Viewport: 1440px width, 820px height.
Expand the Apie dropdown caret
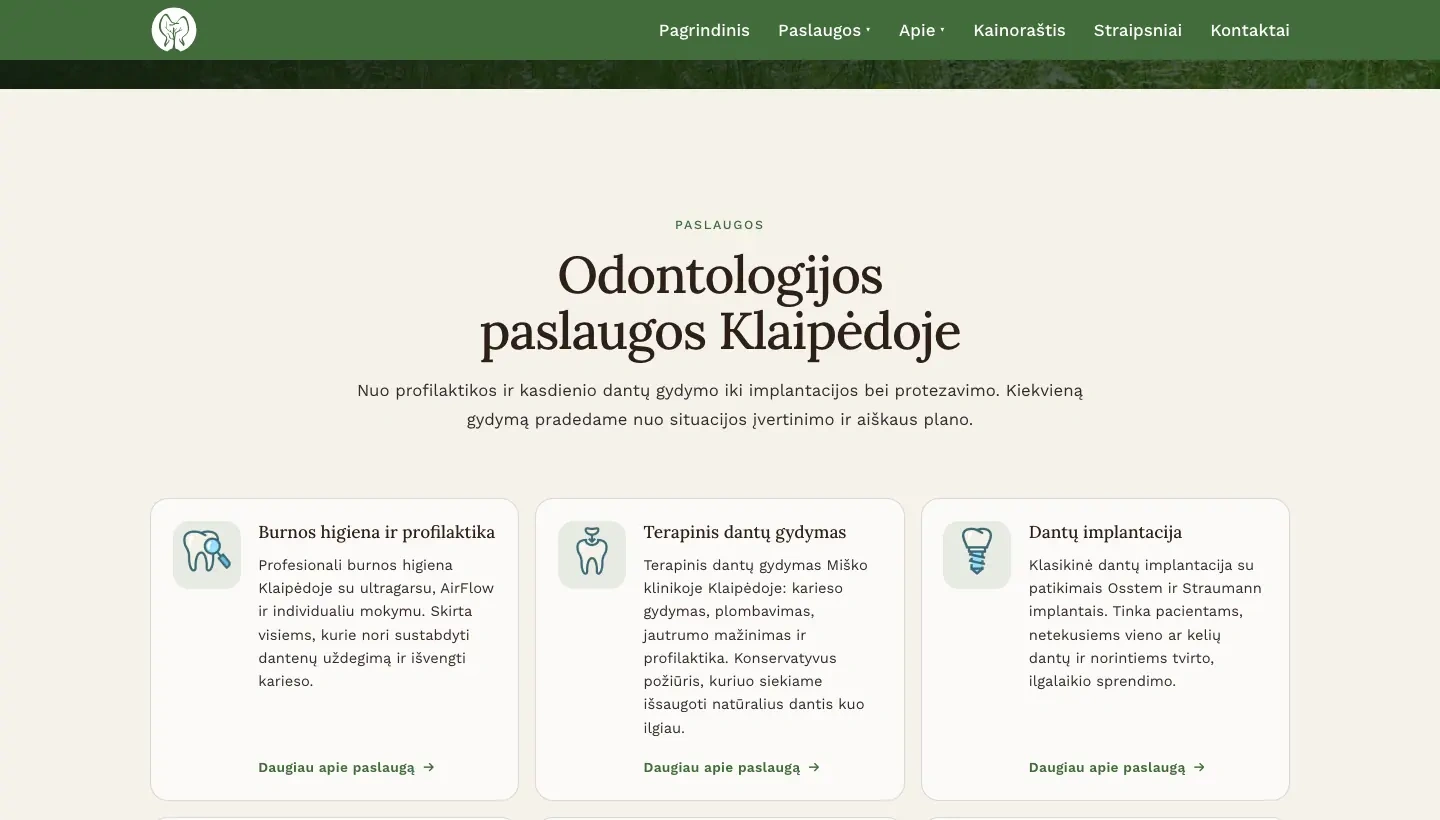[x=942, y=30]
